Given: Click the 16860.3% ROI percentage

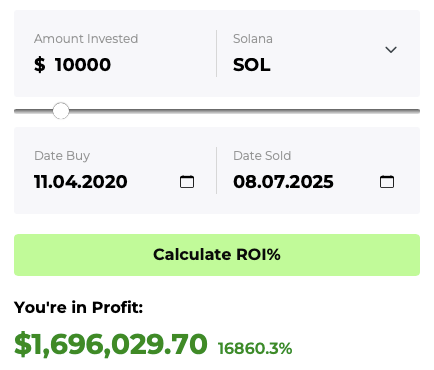Looking at the screenshot, I should pyautogui.click(x=255, y=349).
